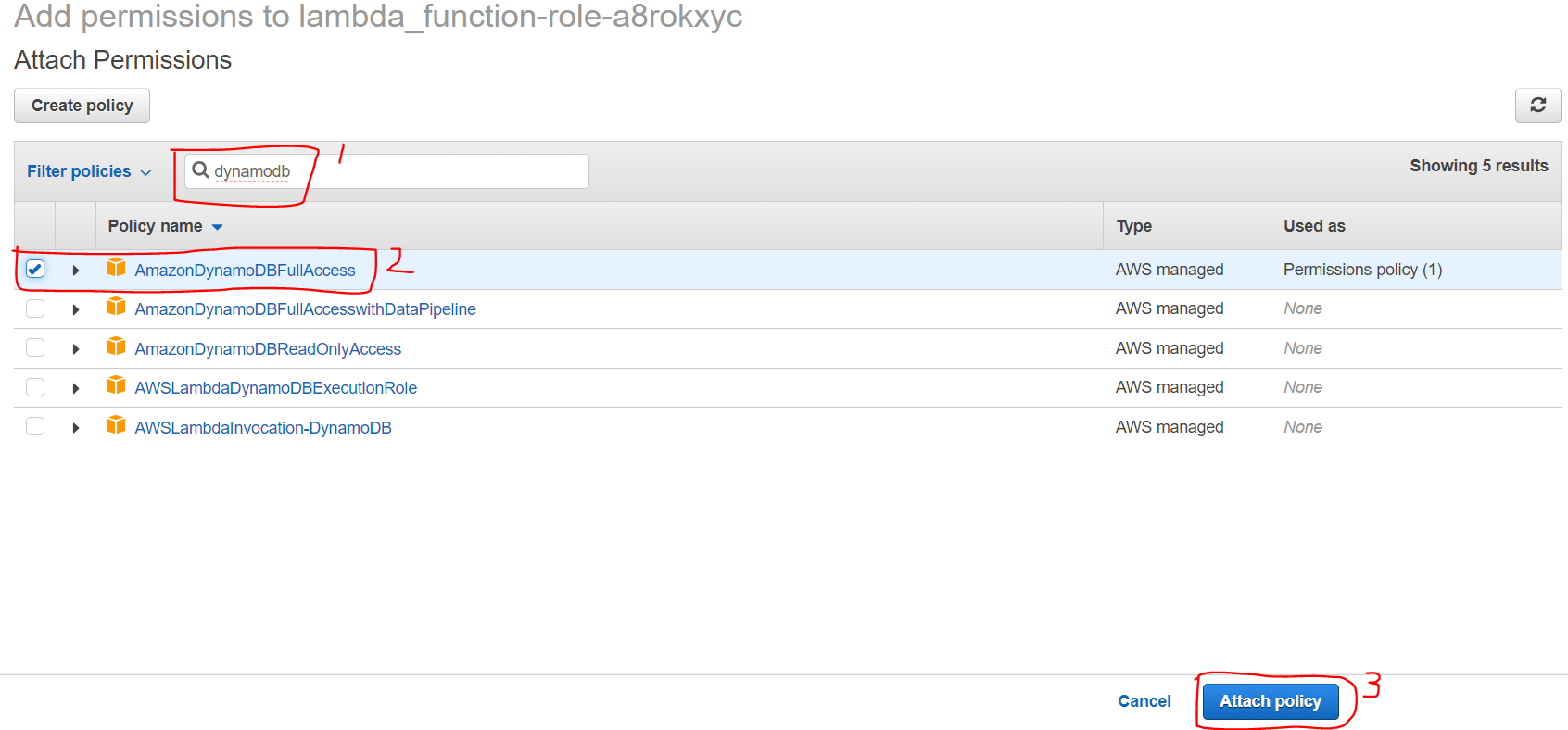Viewport: 1568px width, 730px height.
Task: Click the policy icon beside AWSLambdaInvocation-DynamoDB
Action: (116, 425)
